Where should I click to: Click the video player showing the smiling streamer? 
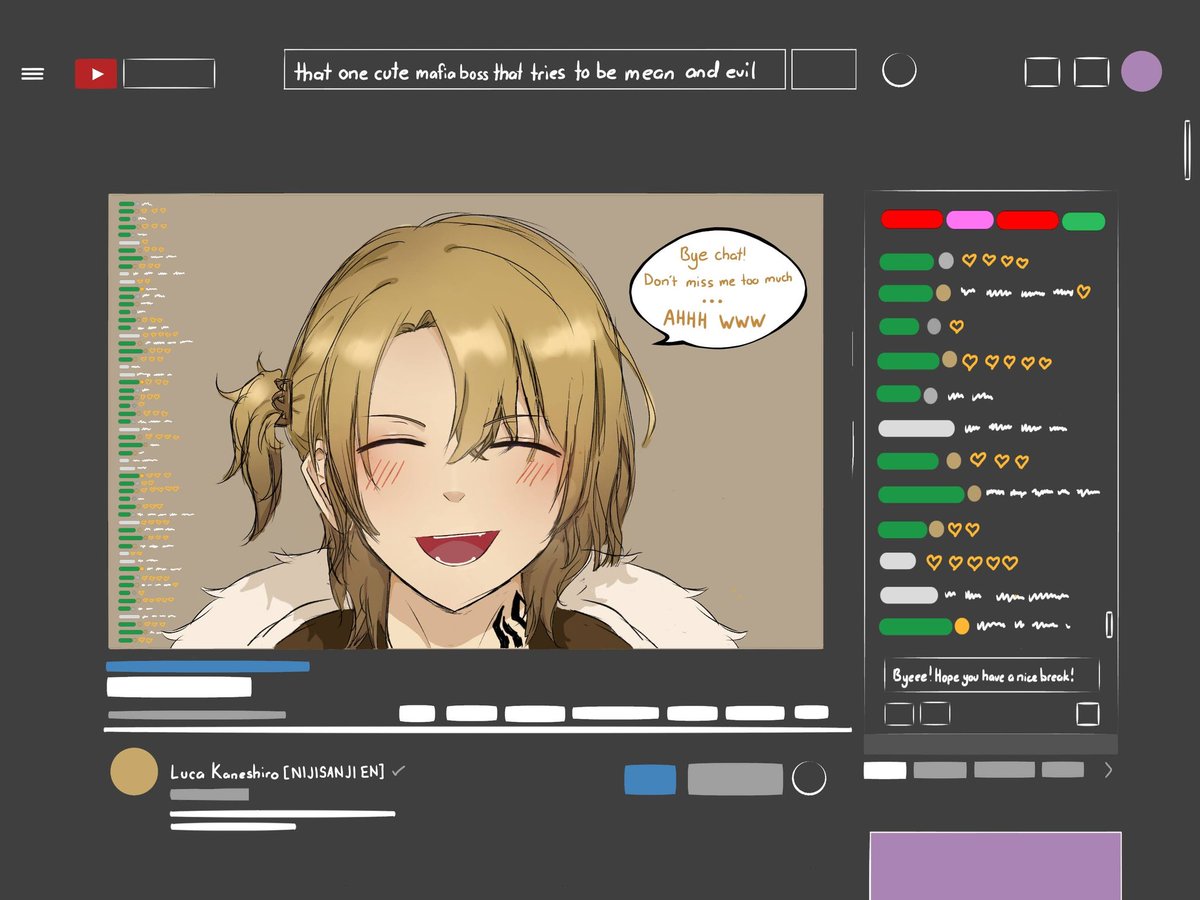(466, 421)
